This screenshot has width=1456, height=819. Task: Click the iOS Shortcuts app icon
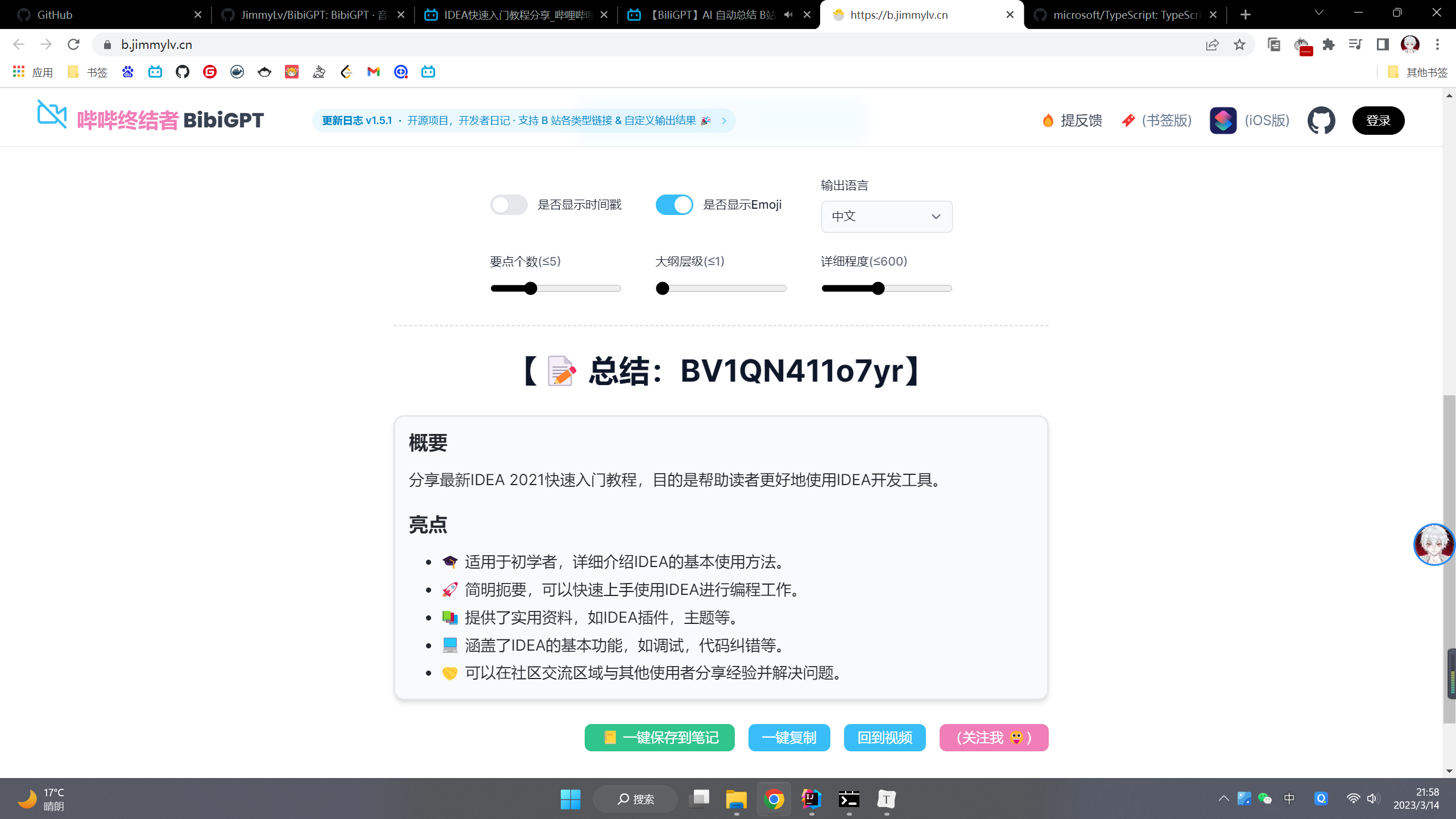click(1223, 121)
